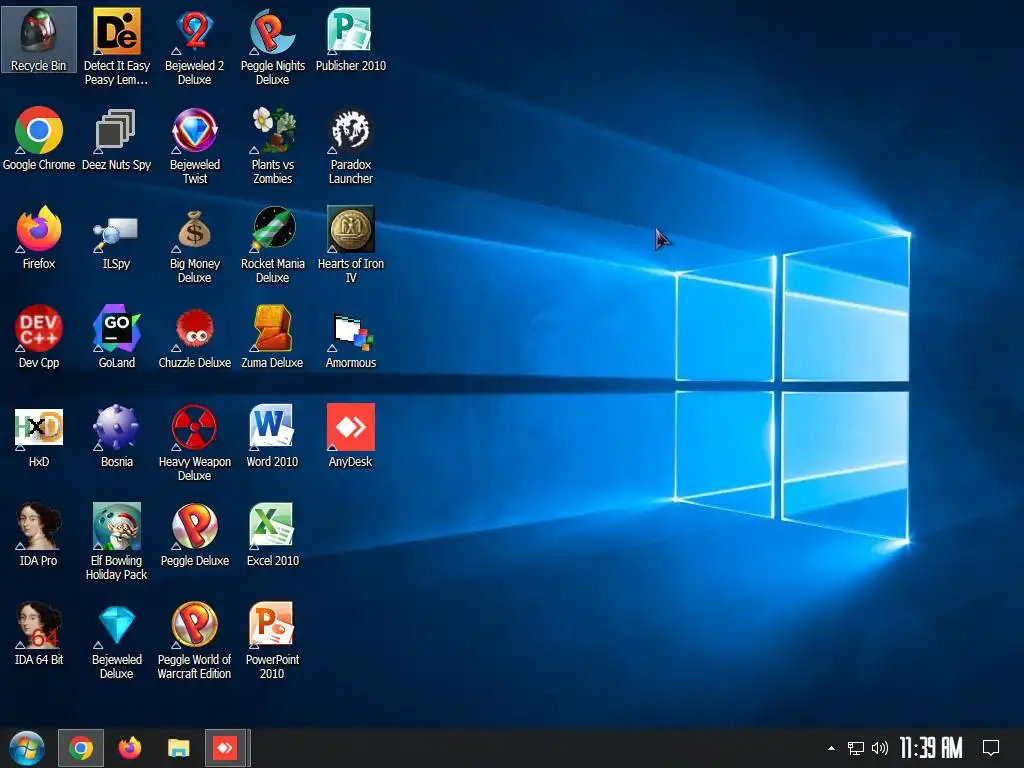The width and height of the screenshot is (1024, 768).
Task: Select Publisher 2010 desktop icon
Action: coord(351,39)
